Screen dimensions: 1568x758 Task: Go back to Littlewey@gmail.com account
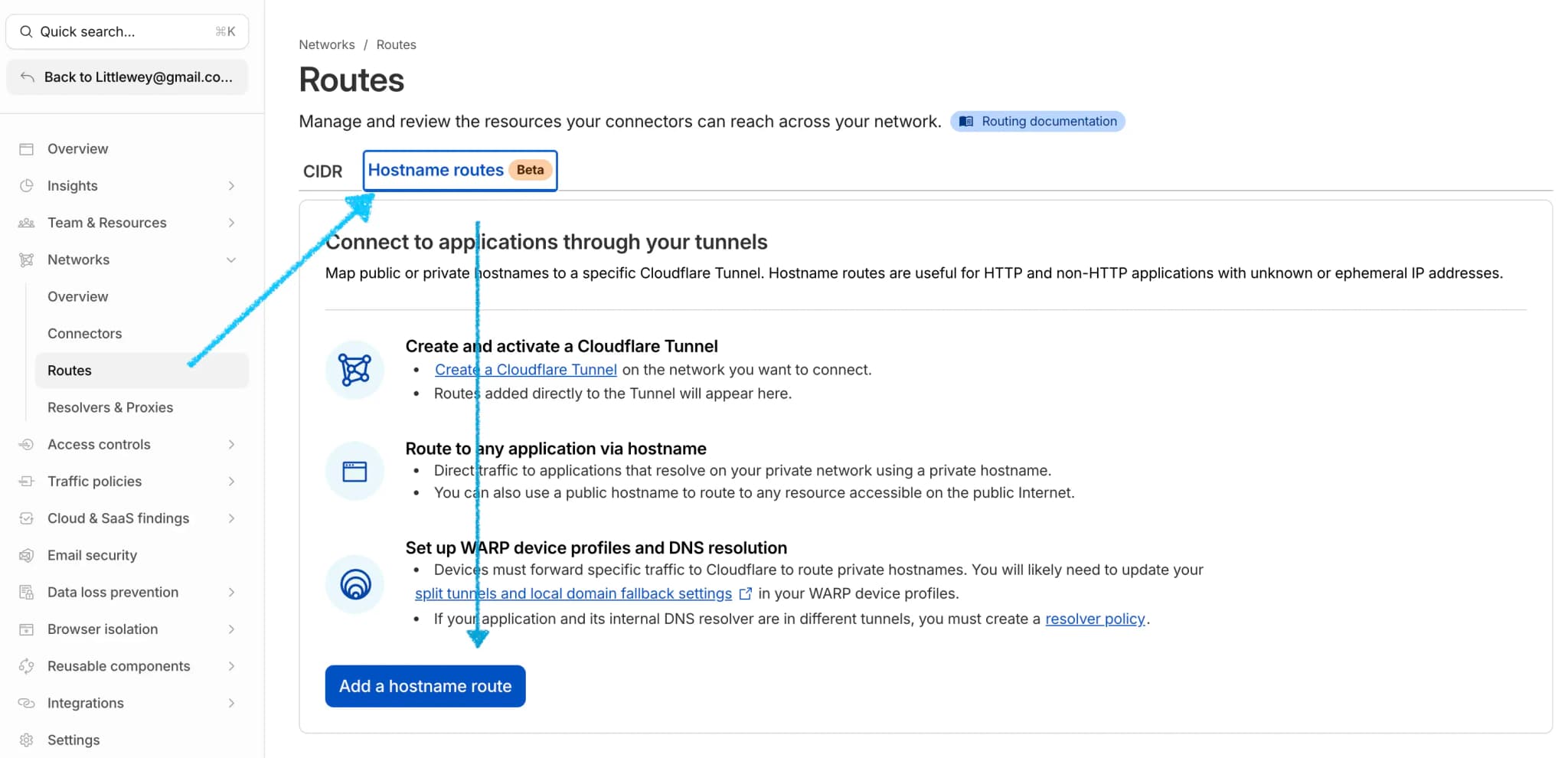click(127, 77)
